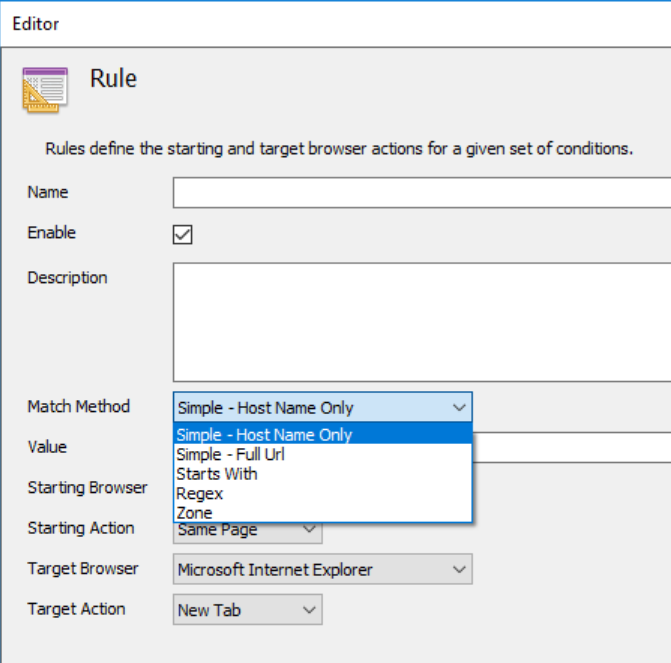Screen dimensions: 671x663
Task: Choose the 'Zone' match method
Action: tap(194, 513)
